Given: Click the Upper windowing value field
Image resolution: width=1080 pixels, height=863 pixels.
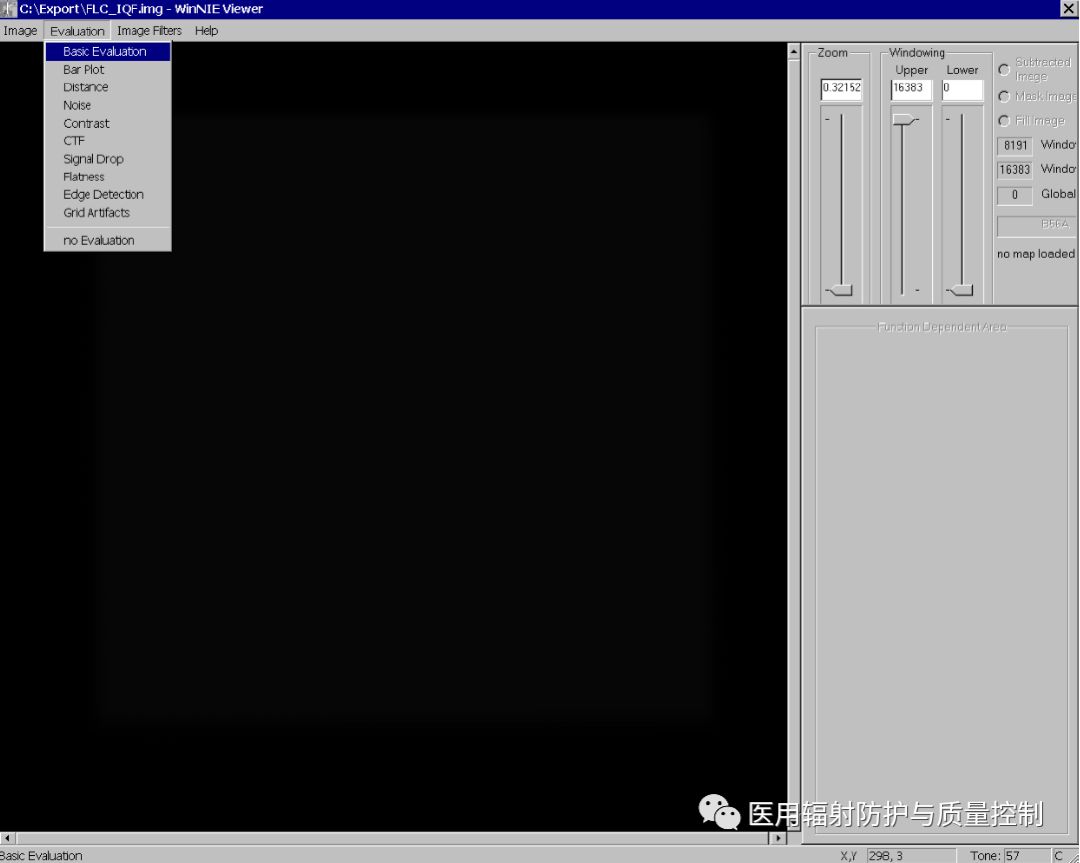Looking at the screenshot, I should click(x=911, y=89).
